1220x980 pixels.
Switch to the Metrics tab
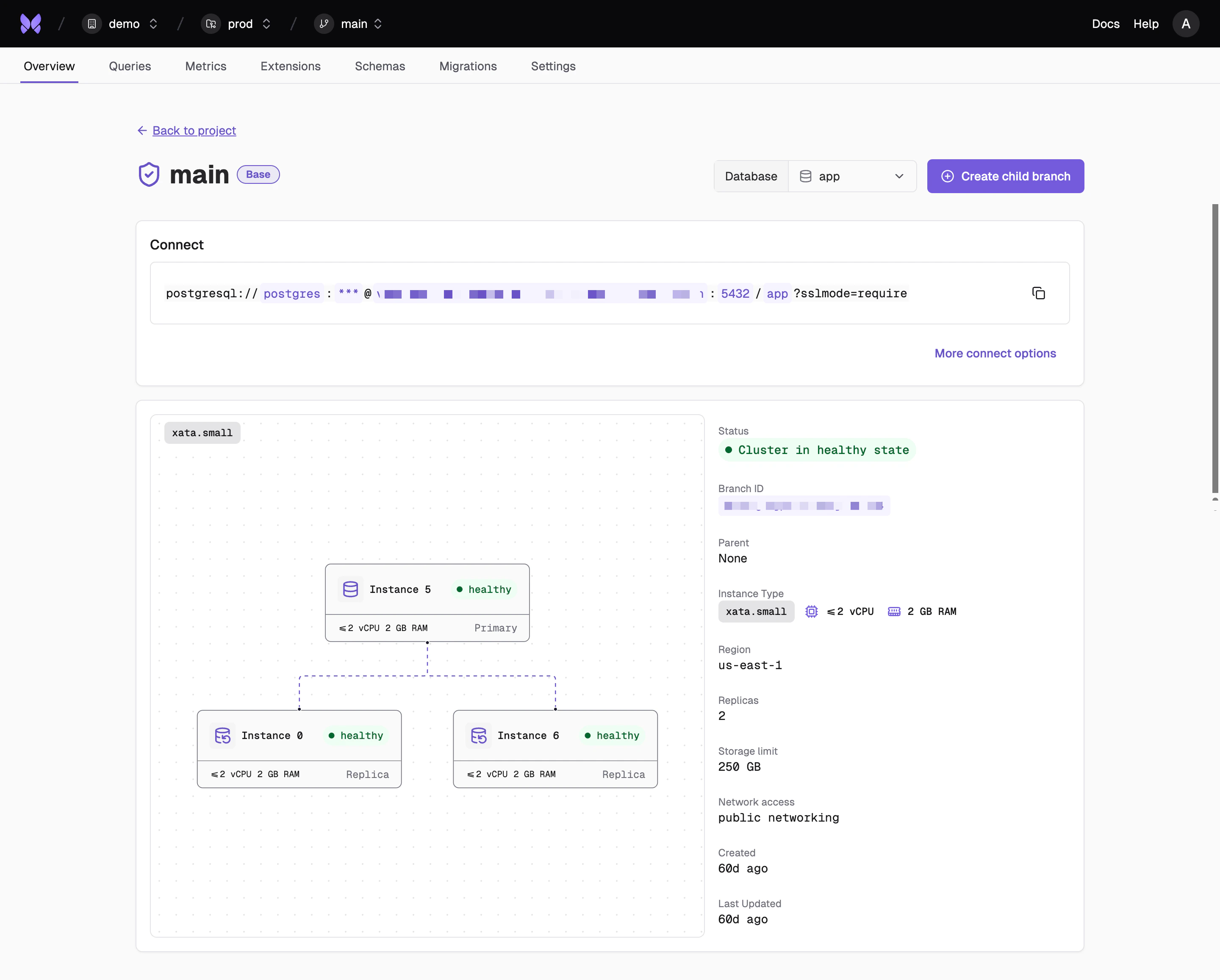coord(205,66)
